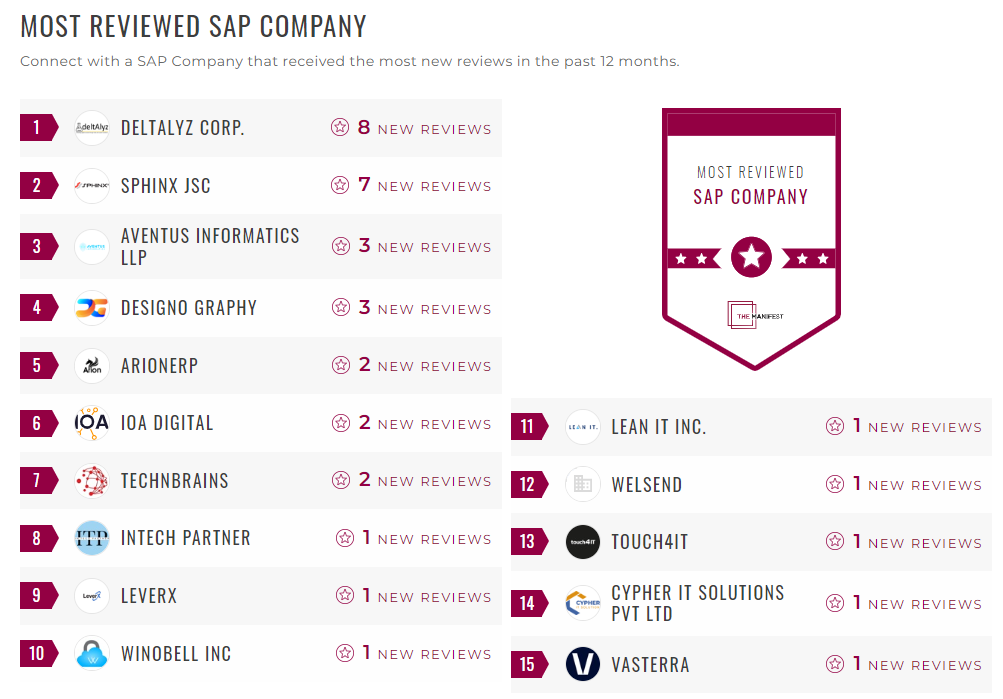Image resolution: width=1003 pixels, height=699 pixels.
Task: Click the rank 15 number tag
Action: point(527,665)
